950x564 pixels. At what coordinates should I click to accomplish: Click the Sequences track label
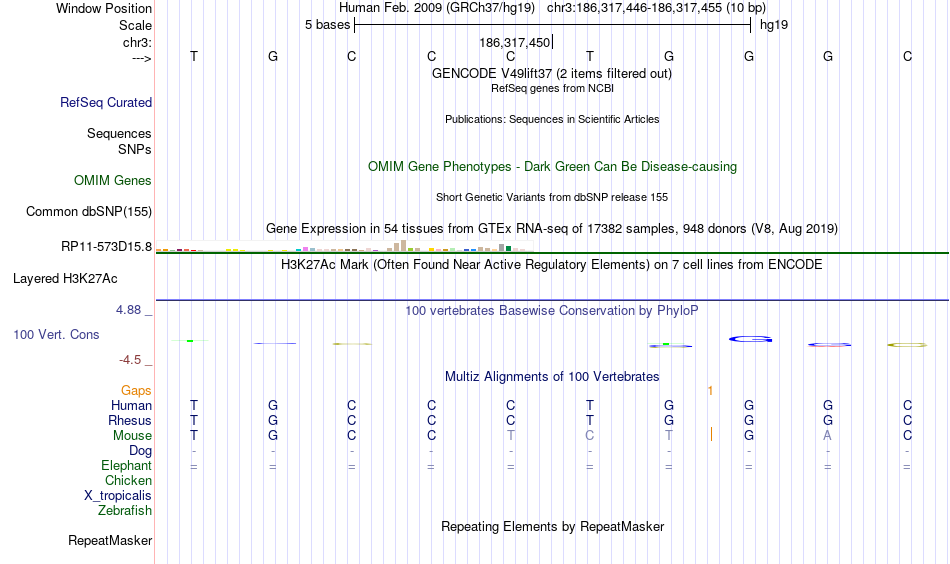(x=119, y=133)
